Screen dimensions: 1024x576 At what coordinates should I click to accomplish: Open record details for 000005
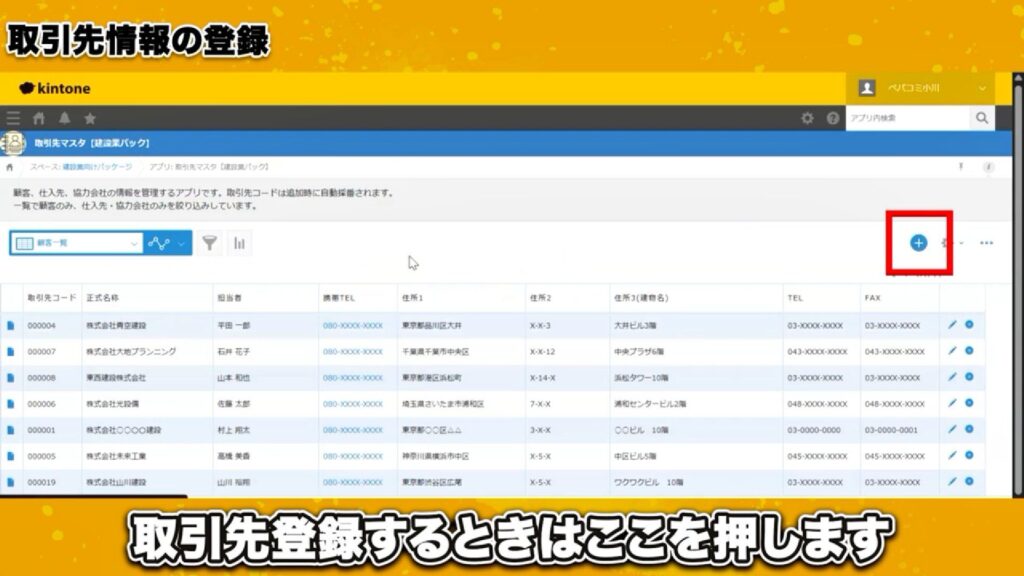[10, 456]
